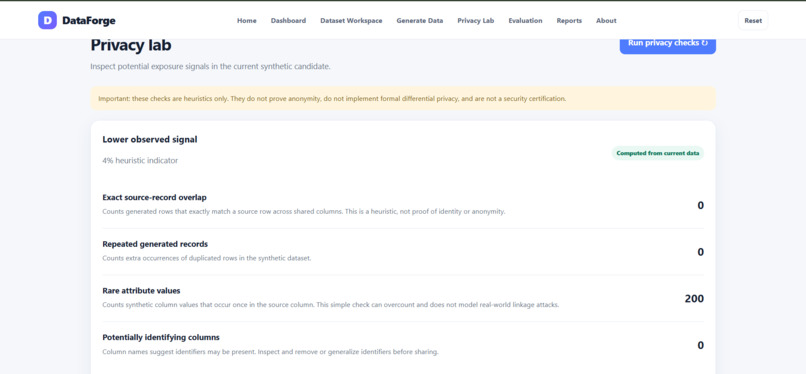Image resolution: width=806 pixels, height=374 pixels.
Task: Click the DataForge brand name
Action: tap(89, 21)
